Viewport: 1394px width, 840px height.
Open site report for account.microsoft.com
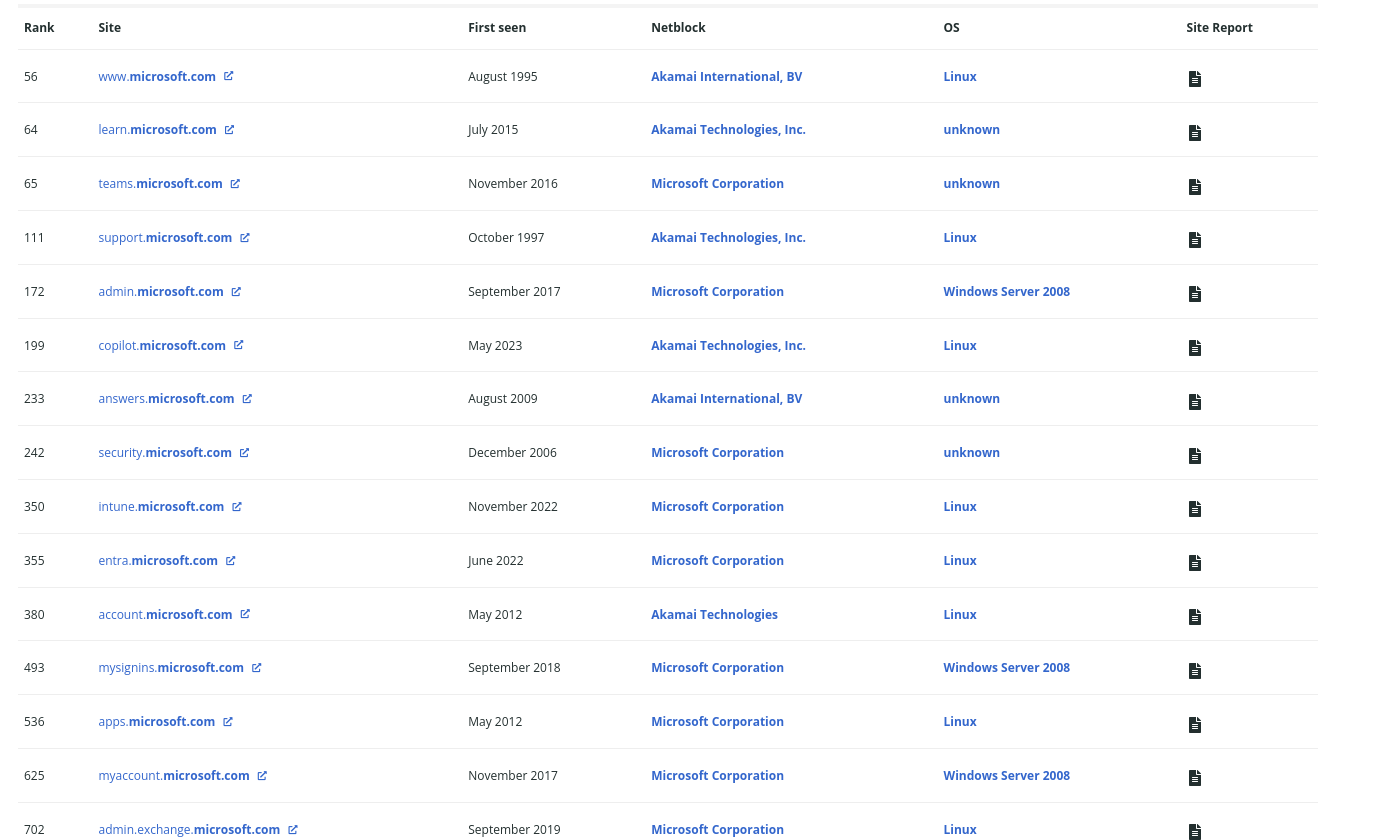tap(1194, 617)
